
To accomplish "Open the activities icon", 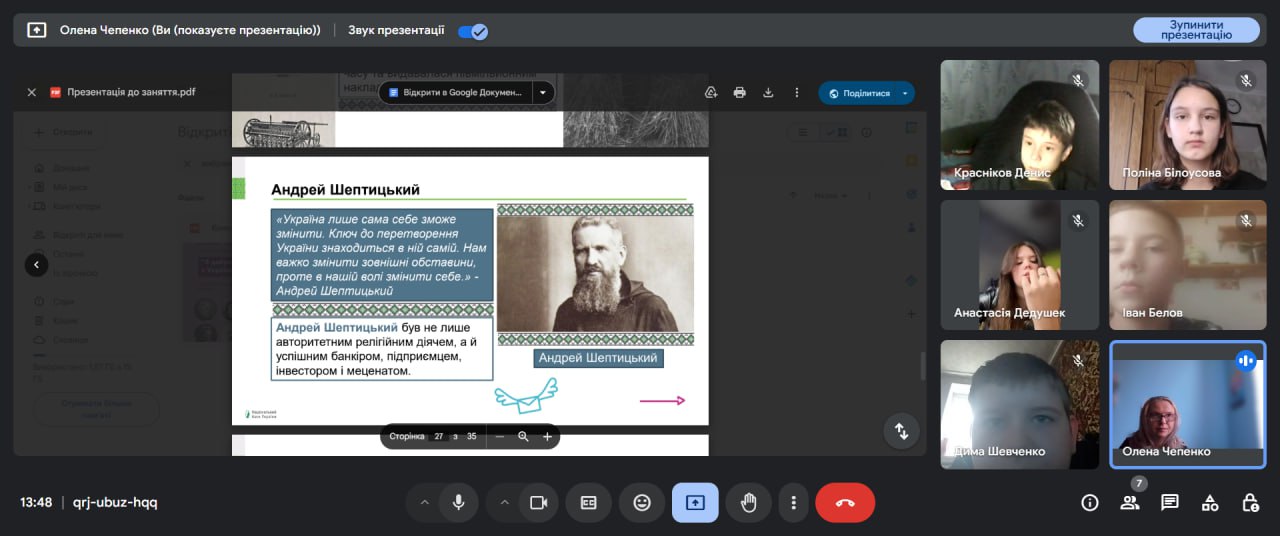I will [x=1210, y=503].
